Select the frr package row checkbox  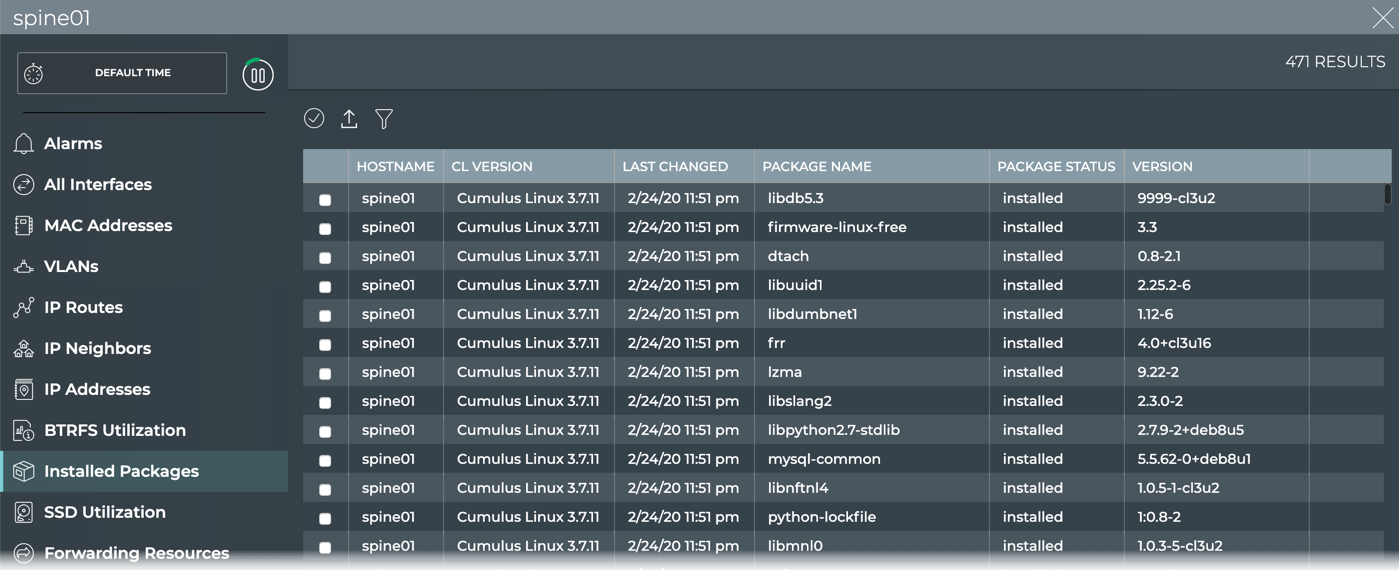325,345
